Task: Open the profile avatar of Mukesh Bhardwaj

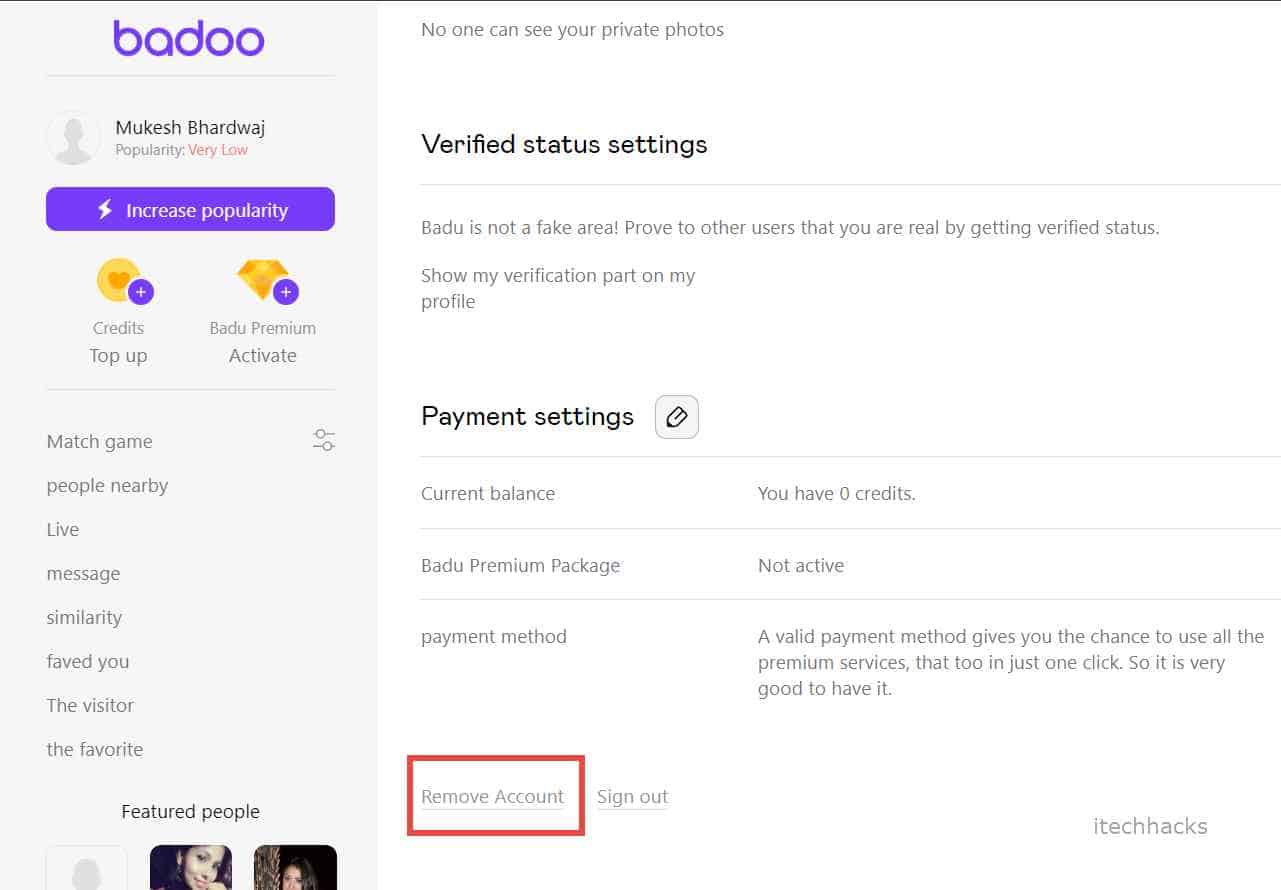Action: (74, 138)
